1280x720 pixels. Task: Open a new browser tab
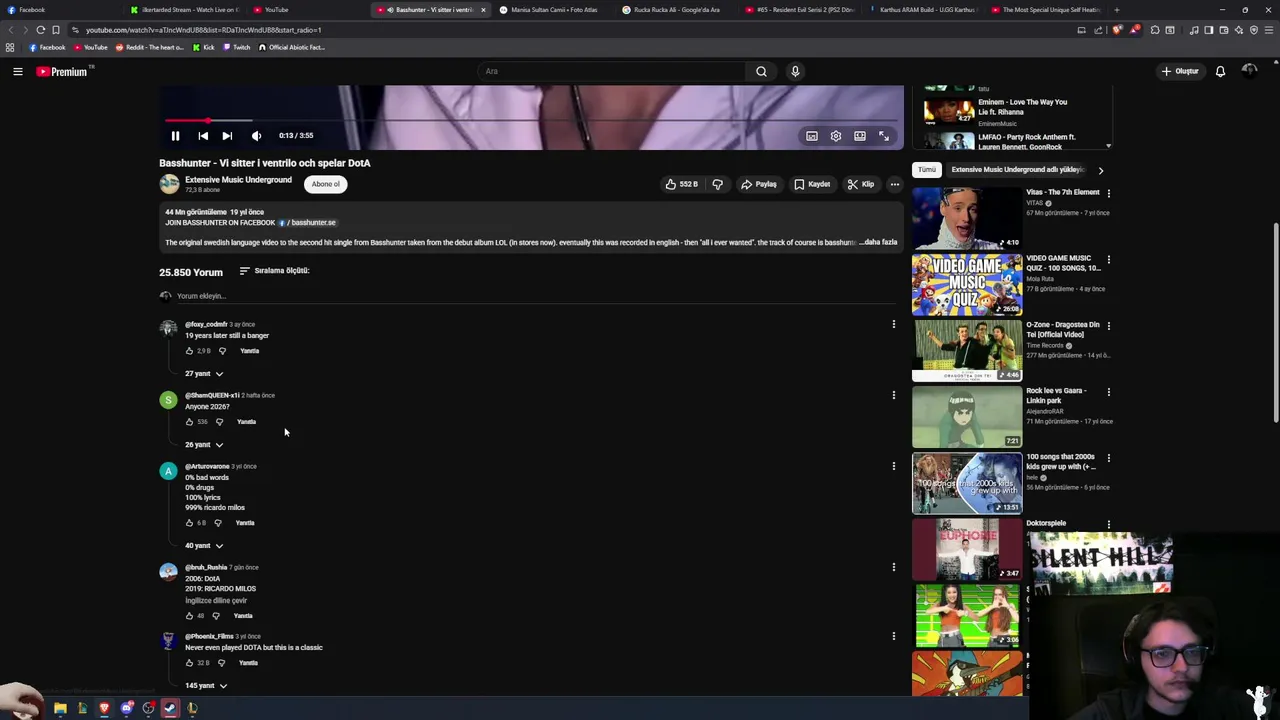1116,10
